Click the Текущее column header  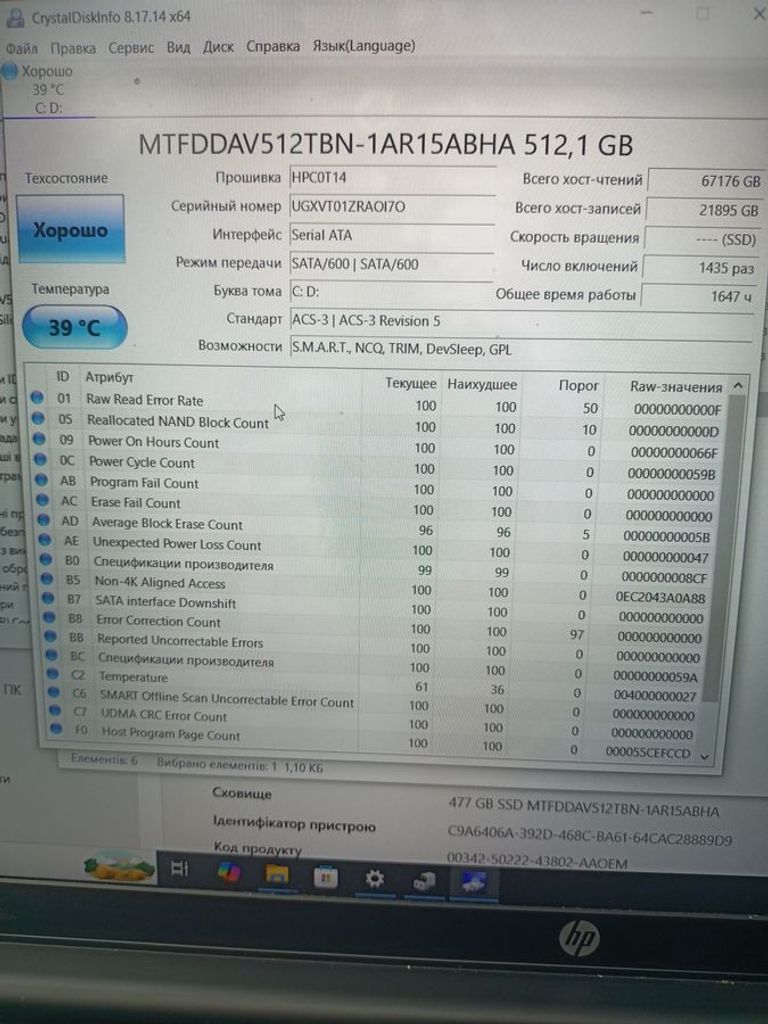(411, 383)
